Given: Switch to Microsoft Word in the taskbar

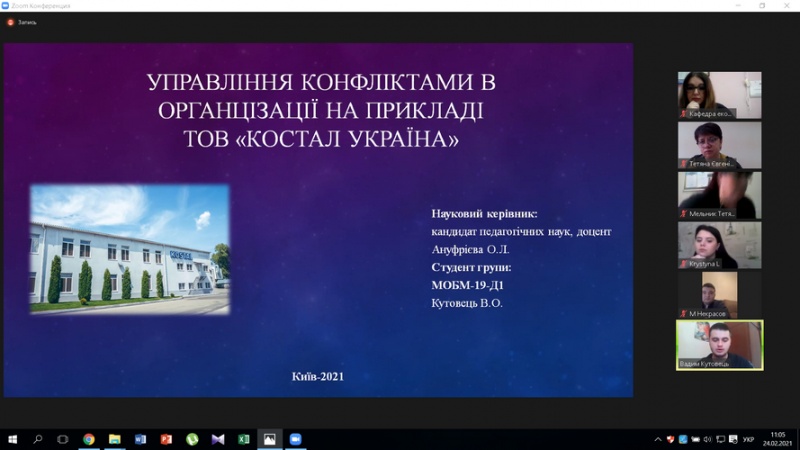Looking at the screenshot, I should (140, 439).
